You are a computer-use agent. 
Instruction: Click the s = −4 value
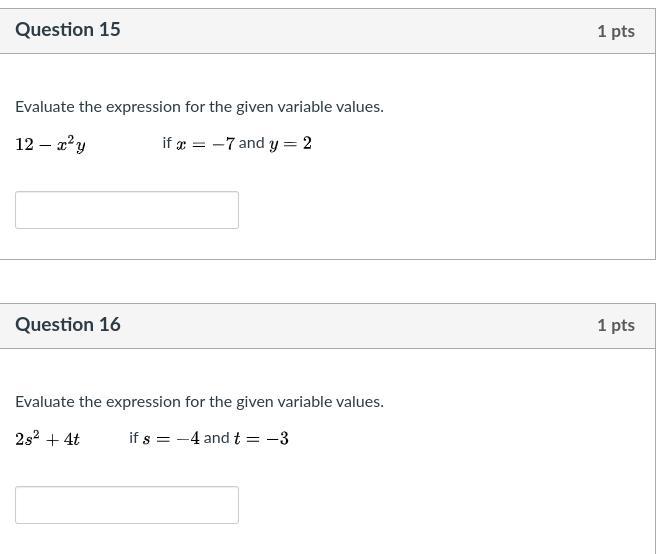click(x=171, y=438)
